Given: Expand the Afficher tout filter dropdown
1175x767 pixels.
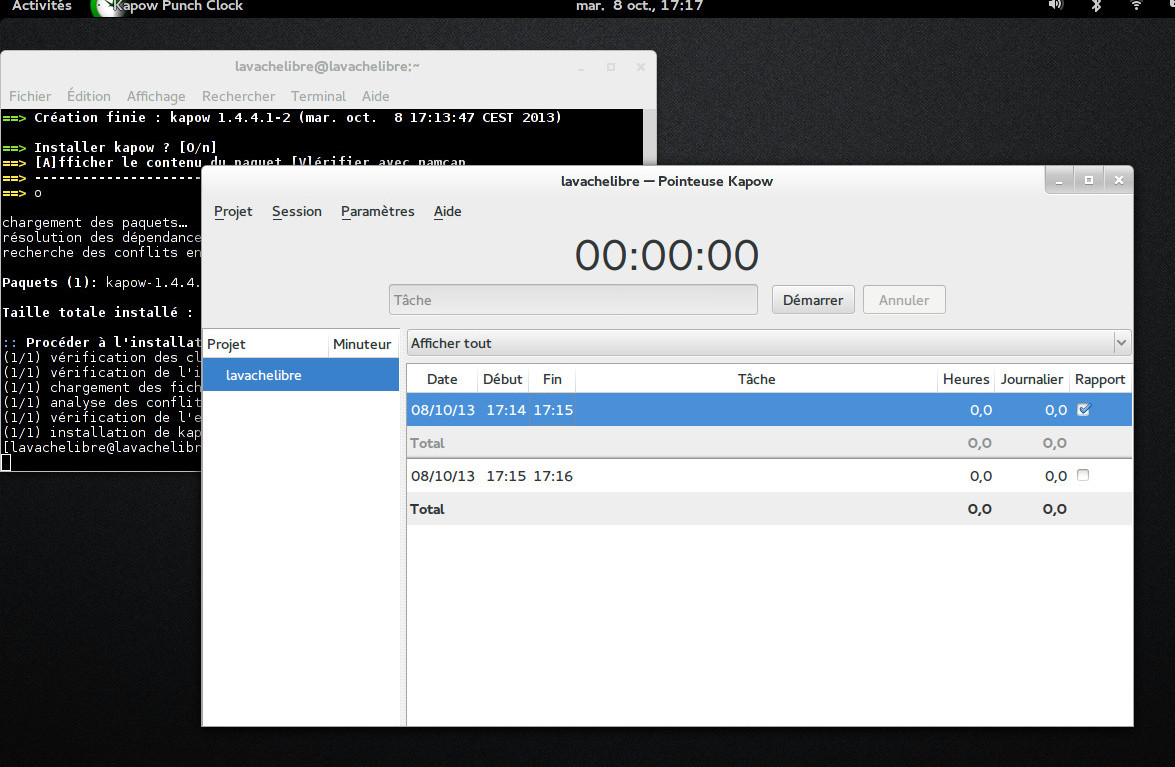Looking at the screenshot, I should click(769, 343).
